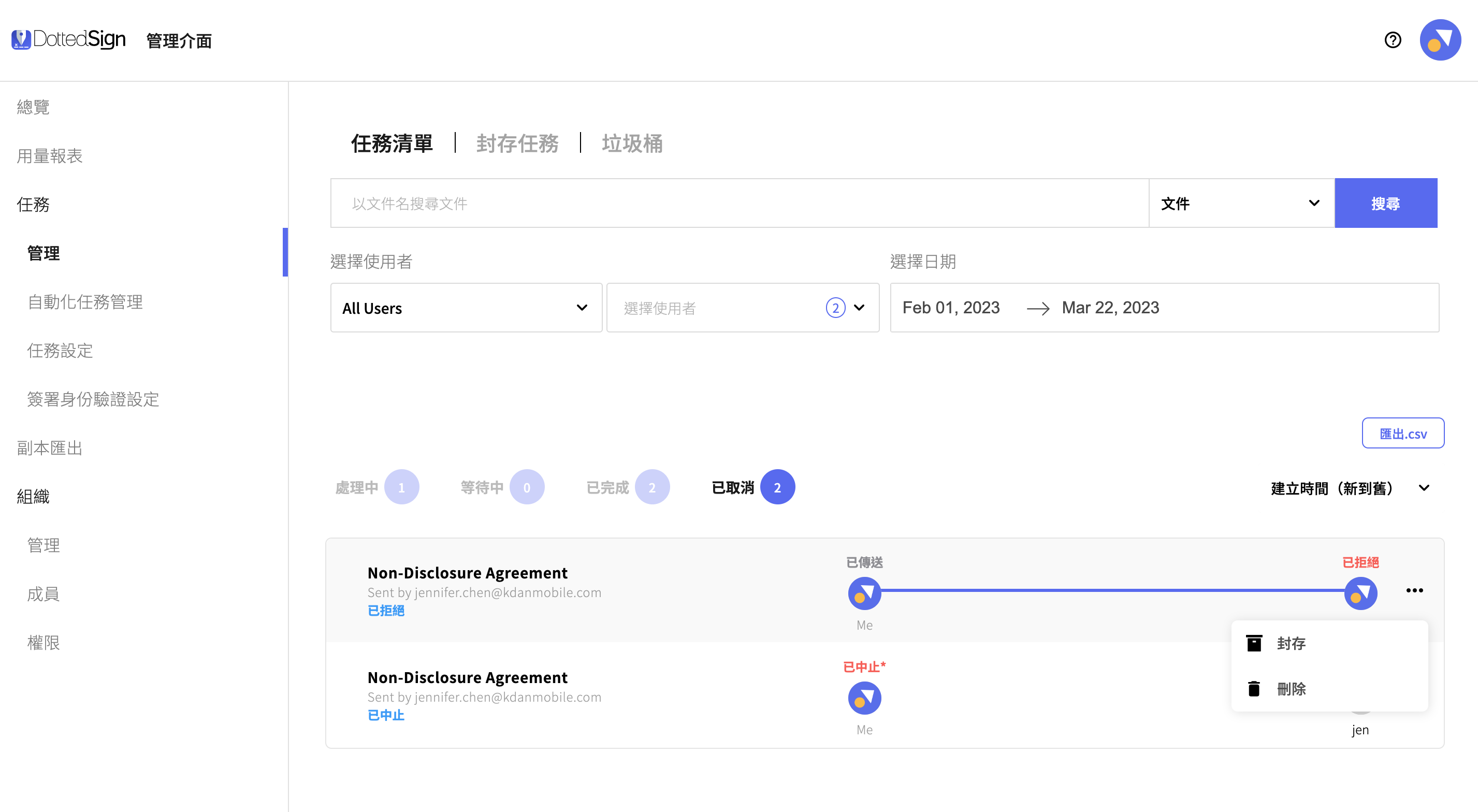Select the 組織 sidebar section
The height and width of the screenshot is (812, 1478).
pos(33,497)
